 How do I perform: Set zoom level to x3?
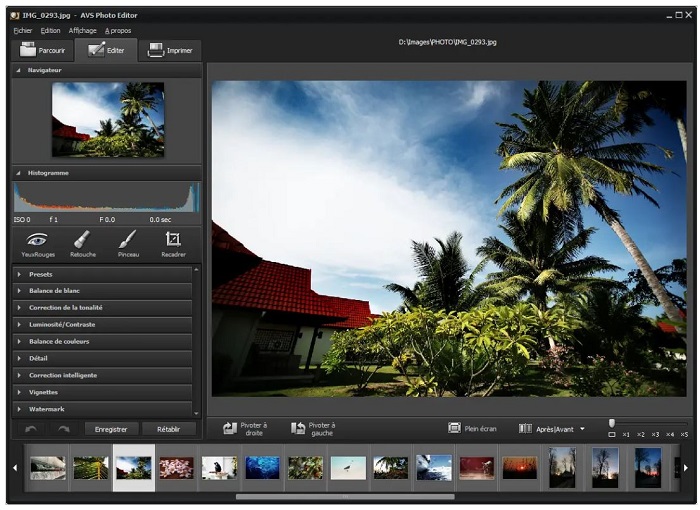pyautogui.click(x=656, y=434)
